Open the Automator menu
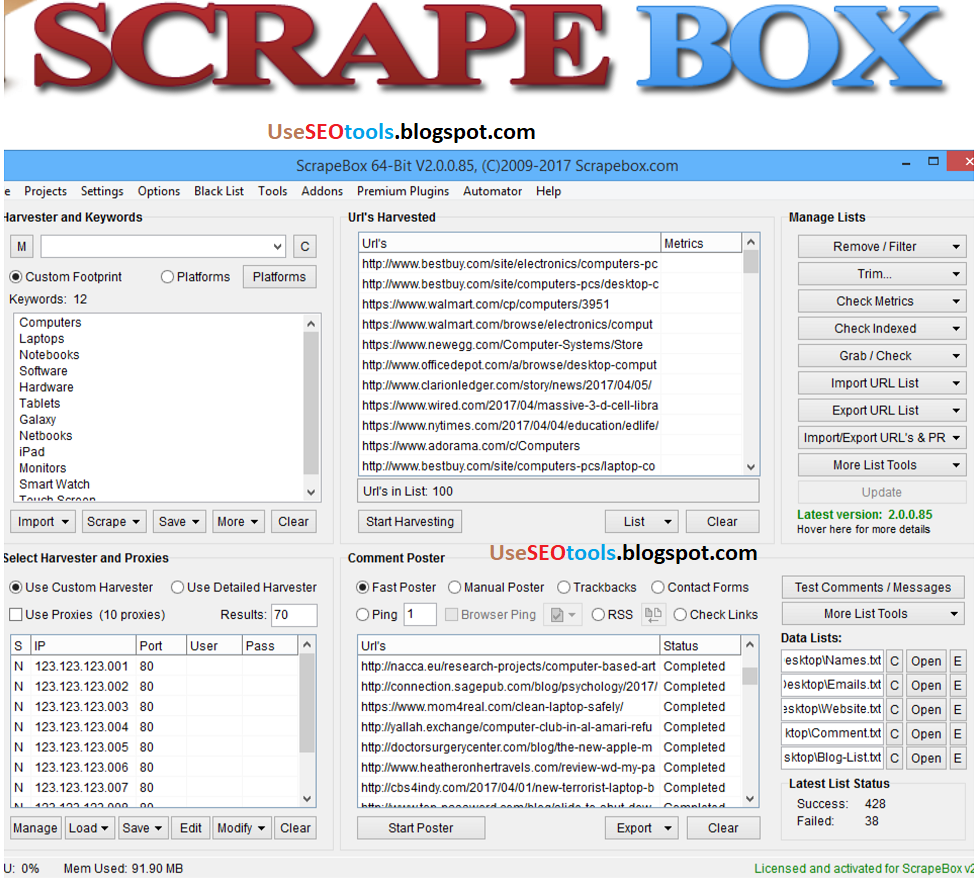 point(492,191)
